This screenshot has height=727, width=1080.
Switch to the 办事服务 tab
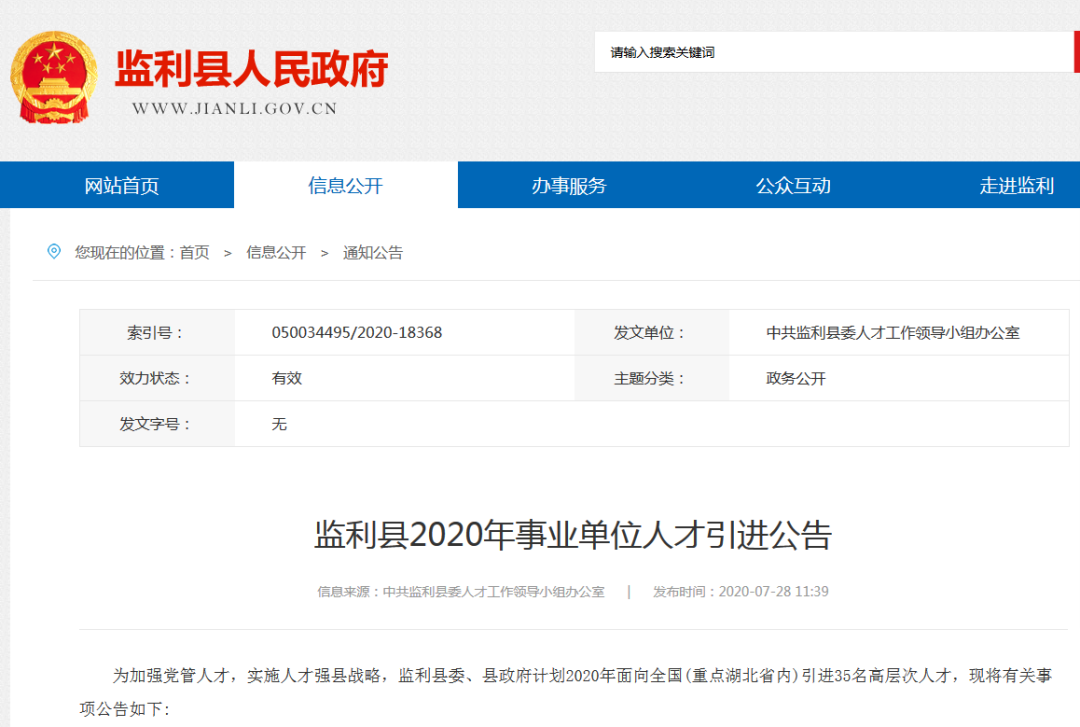[570, 184]
